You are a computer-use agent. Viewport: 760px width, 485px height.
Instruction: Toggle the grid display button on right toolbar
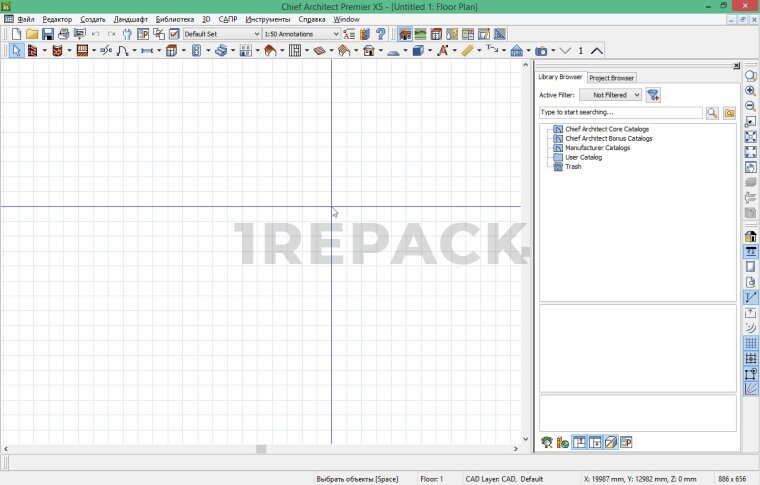click(x=750, y=343)
